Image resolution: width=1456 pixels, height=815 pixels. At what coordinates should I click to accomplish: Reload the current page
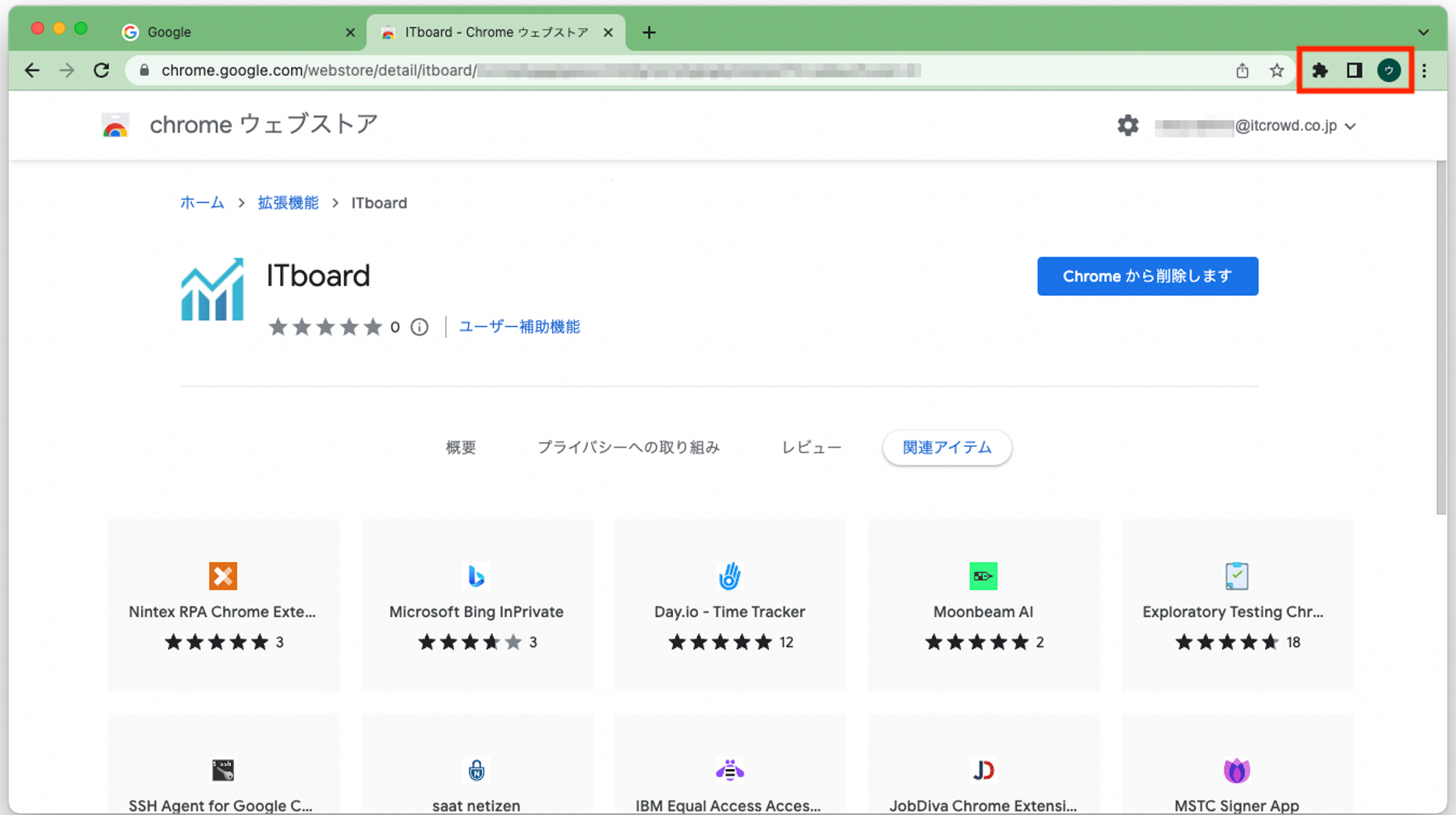101,71
